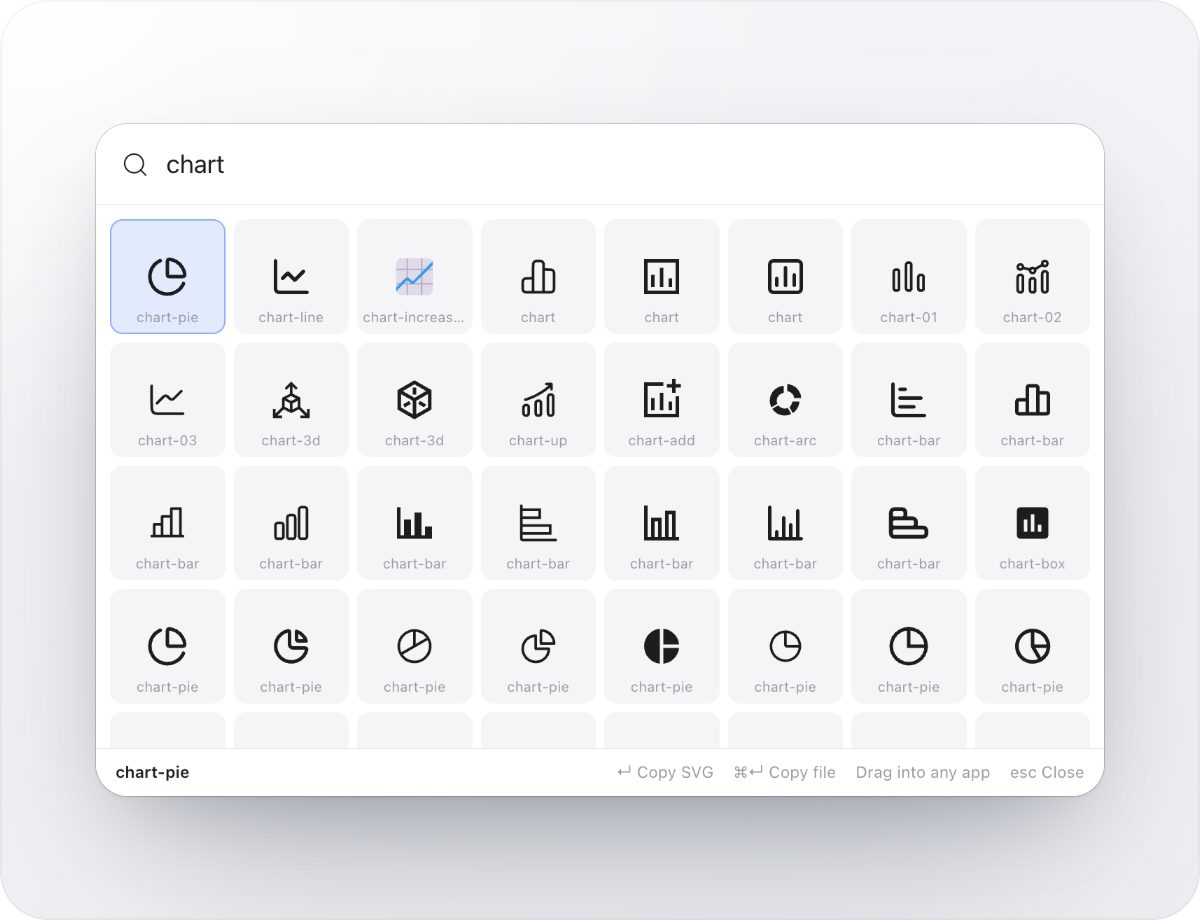
Task: Click the "Drag into any app" text
Action: click(x=923, y=772)
